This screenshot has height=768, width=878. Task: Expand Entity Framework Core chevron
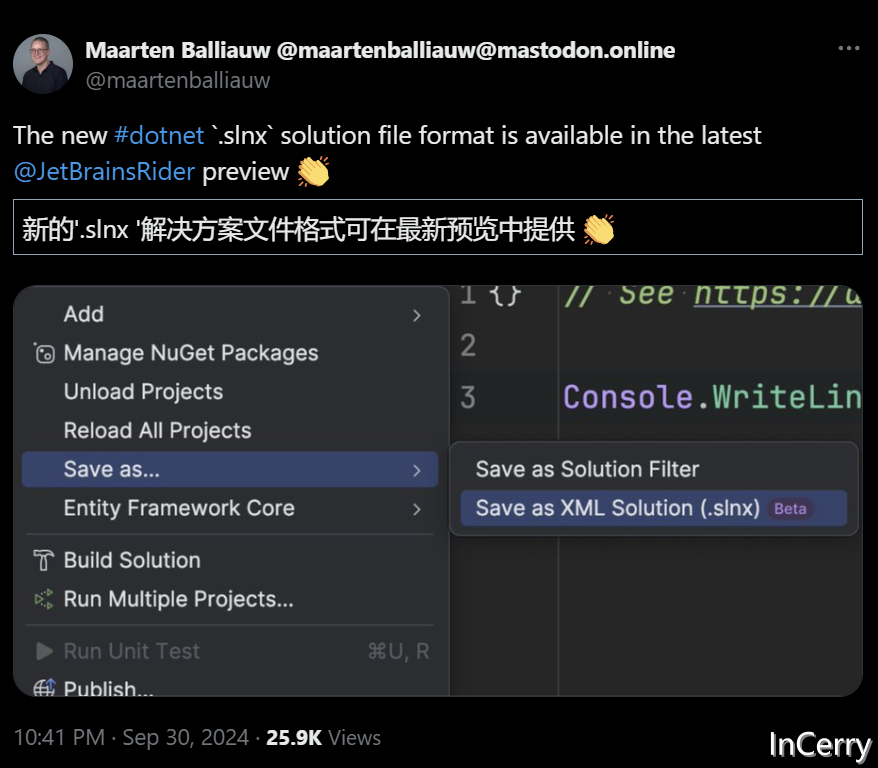pyautogui.click(x=417, y=509)
